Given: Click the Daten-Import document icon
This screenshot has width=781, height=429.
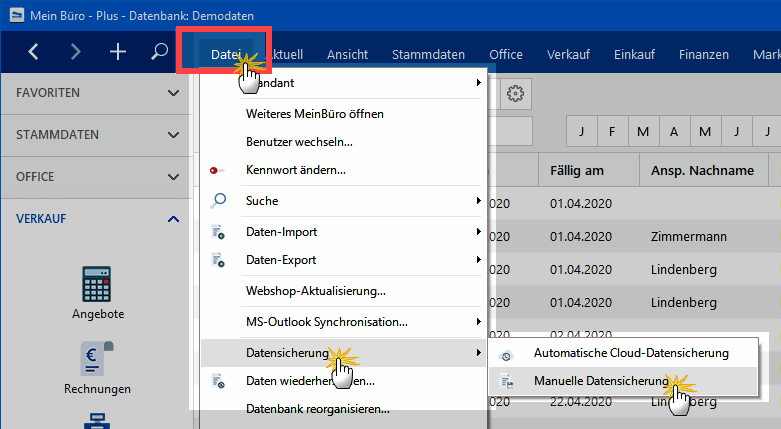Looking at the screenshot, I should pos(218,232).
